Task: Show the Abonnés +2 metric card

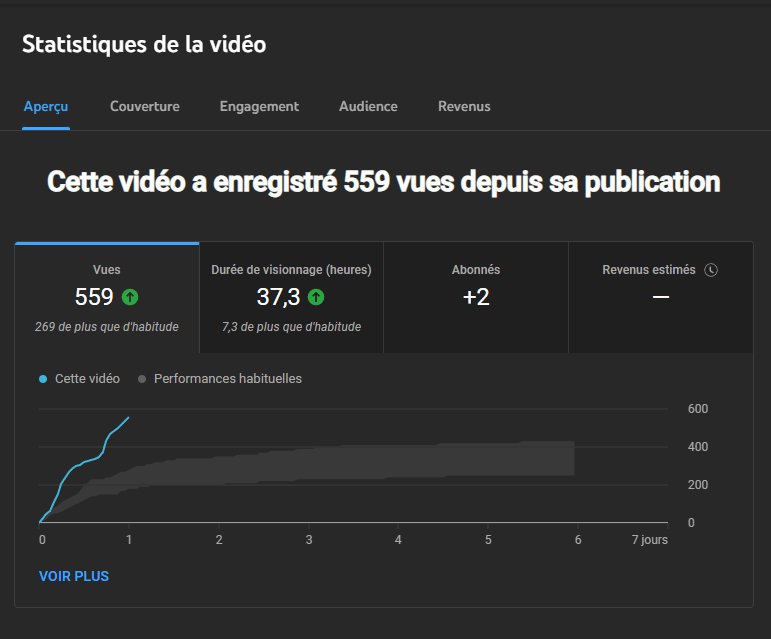Action: point(476,297)
